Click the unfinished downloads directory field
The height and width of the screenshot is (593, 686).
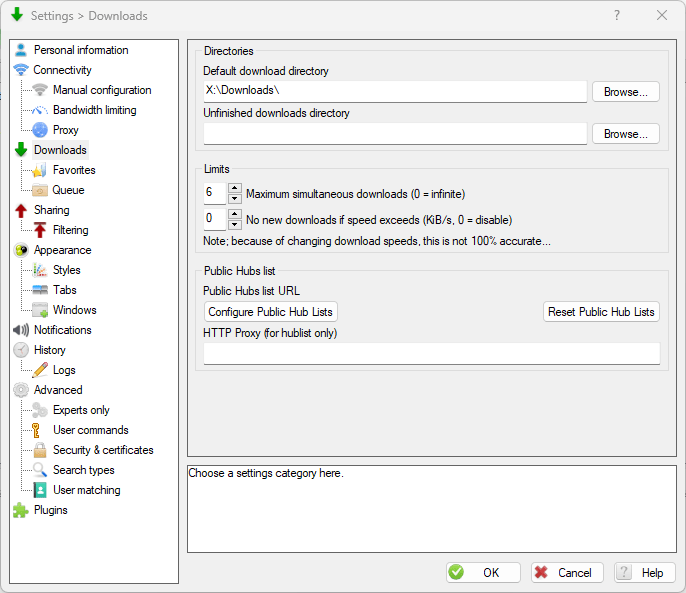395,133
